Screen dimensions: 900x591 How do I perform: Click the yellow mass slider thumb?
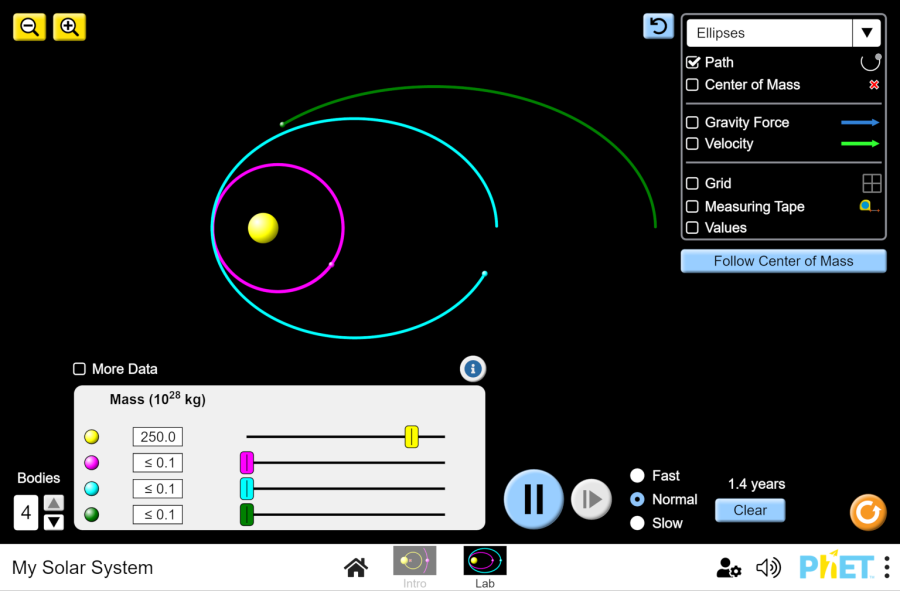(412, 437)
